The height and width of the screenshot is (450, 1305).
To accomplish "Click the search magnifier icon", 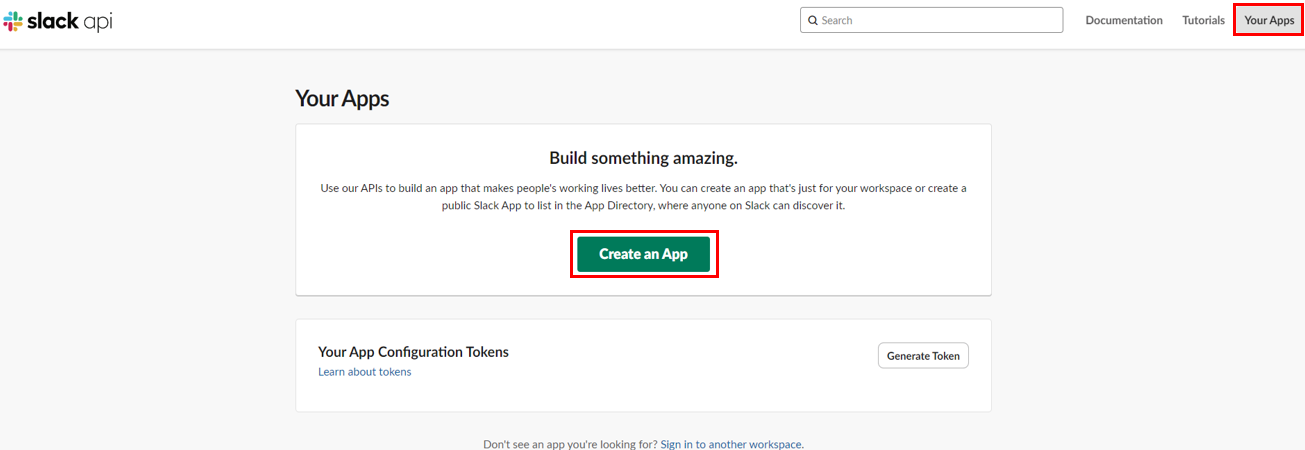I will [x=813, y=20].
